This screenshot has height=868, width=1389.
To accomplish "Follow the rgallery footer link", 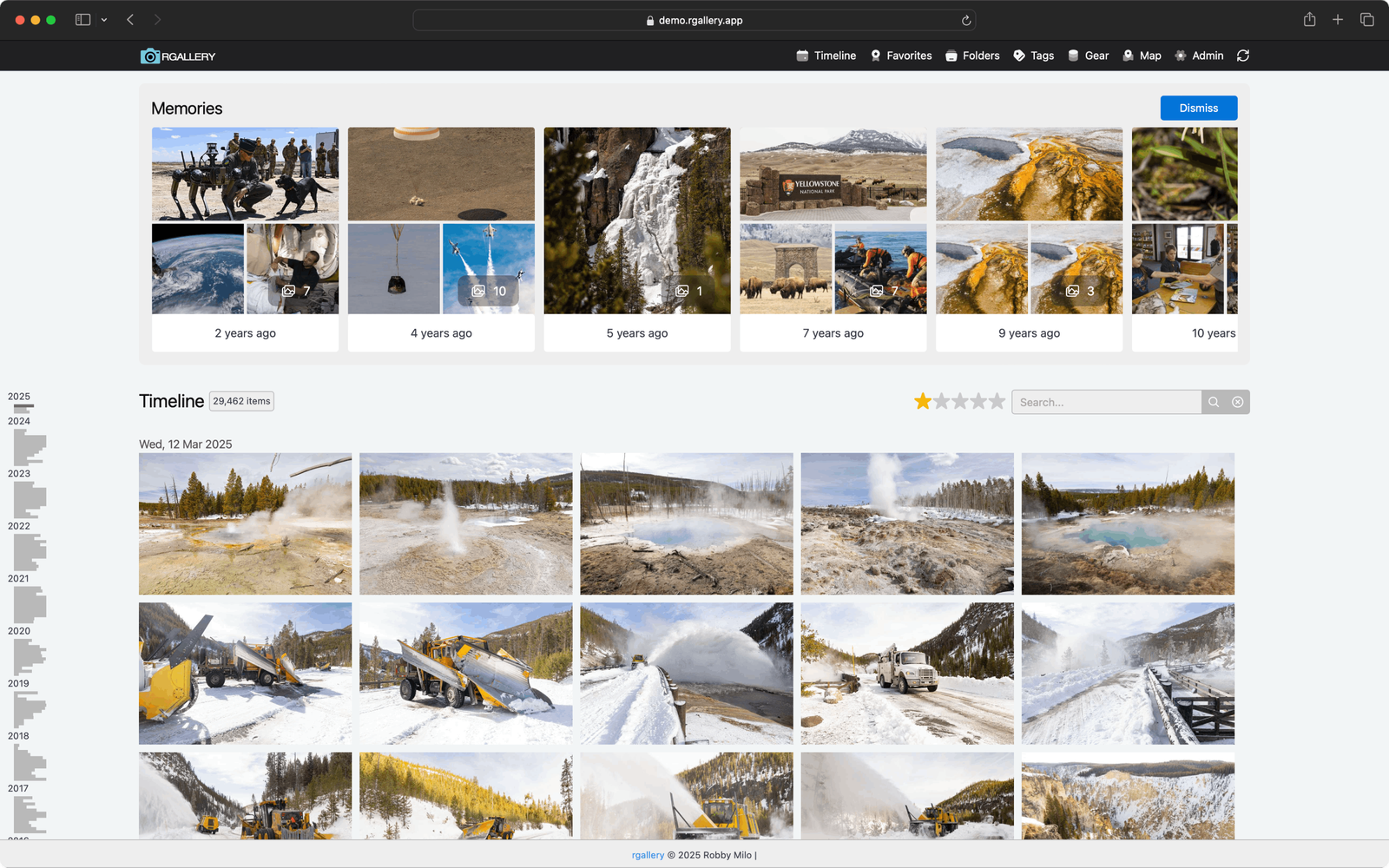I will pyautogui.click(x=648, y=855).
